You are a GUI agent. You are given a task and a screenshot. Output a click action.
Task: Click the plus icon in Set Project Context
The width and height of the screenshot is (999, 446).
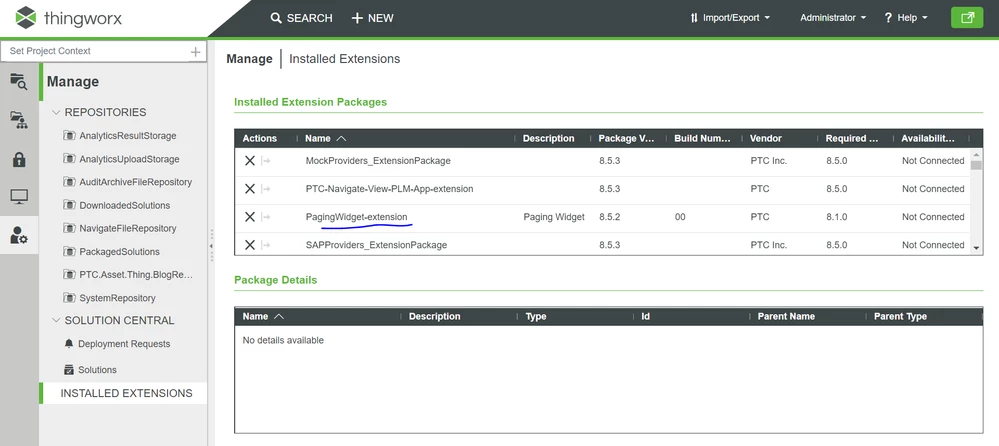pos(196,52)
